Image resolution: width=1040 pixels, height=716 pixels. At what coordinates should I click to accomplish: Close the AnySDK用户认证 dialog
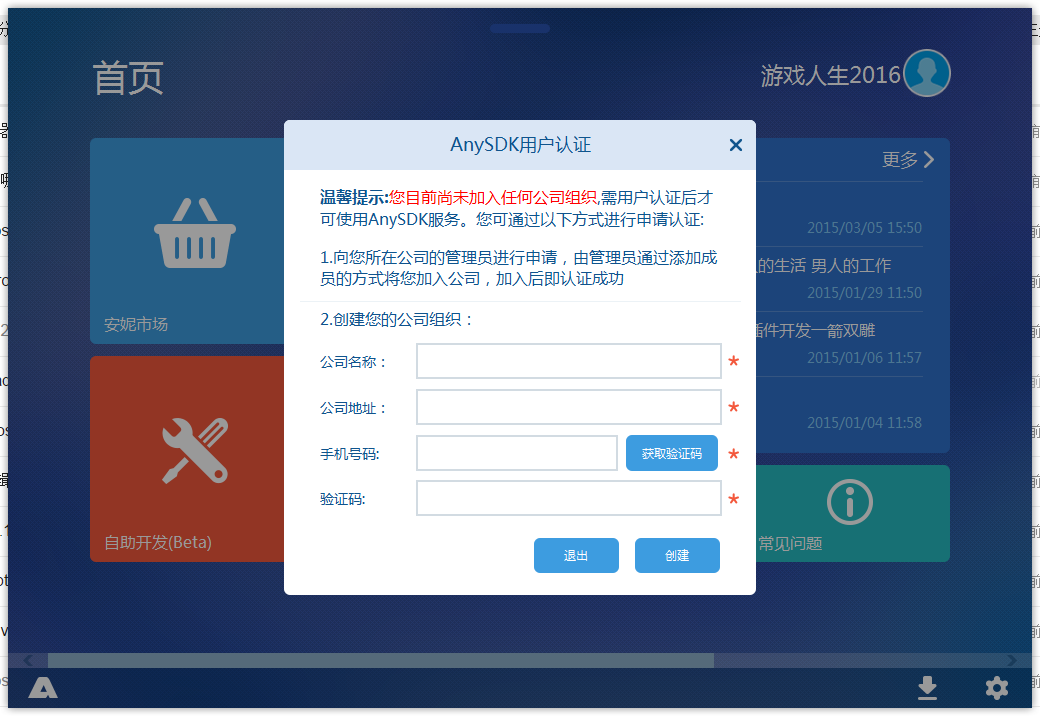tap(736, 145)
